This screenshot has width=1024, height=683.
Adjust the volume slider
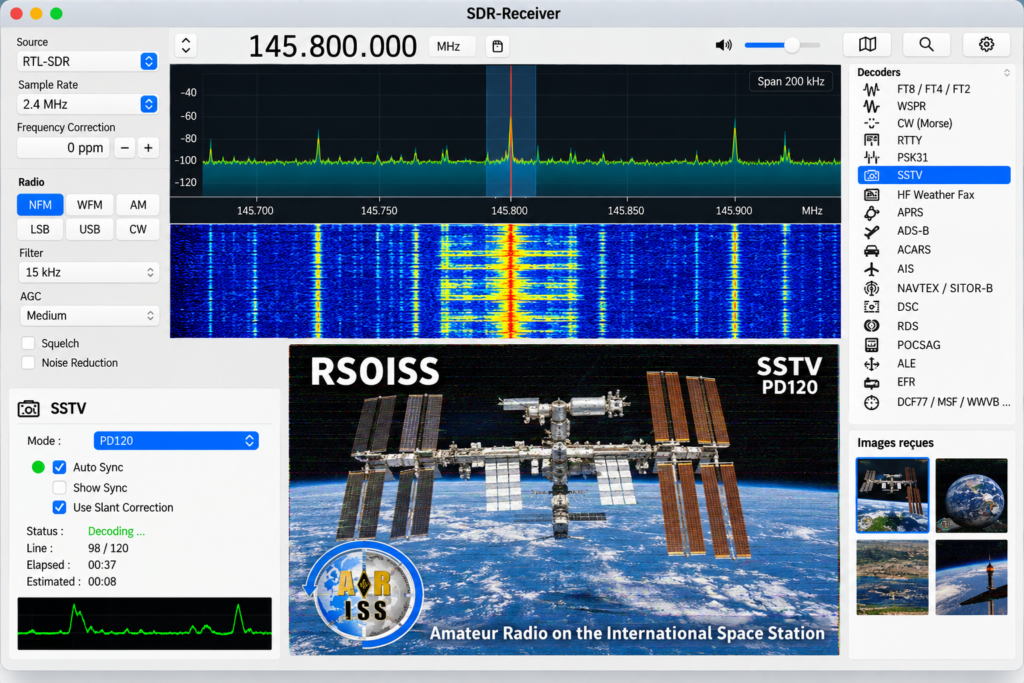(782, 45)
